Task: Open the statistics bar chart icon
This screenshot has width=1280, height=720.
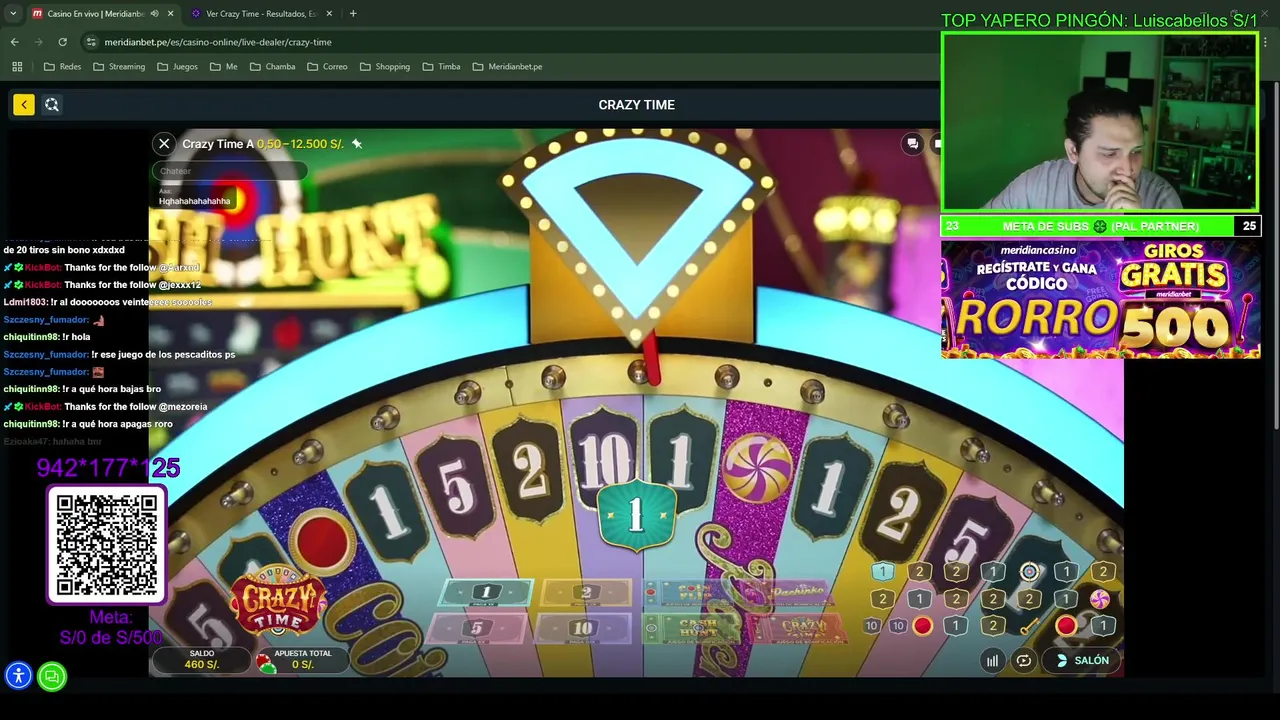Action: [992, 660]
